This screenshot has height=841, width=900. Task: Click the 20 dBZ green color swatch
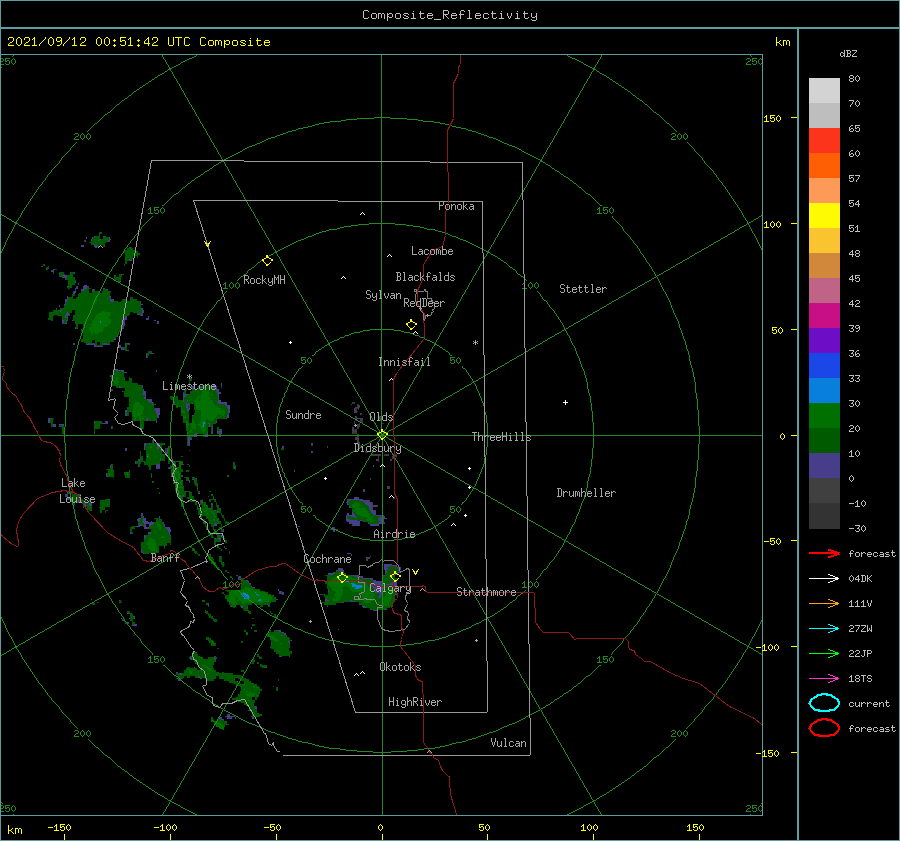click(824, 415)
